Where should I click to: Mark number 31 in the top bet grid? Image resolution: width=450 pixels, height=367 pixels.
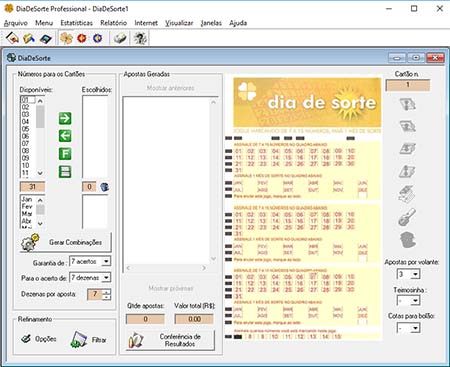[x=238, y=170]
